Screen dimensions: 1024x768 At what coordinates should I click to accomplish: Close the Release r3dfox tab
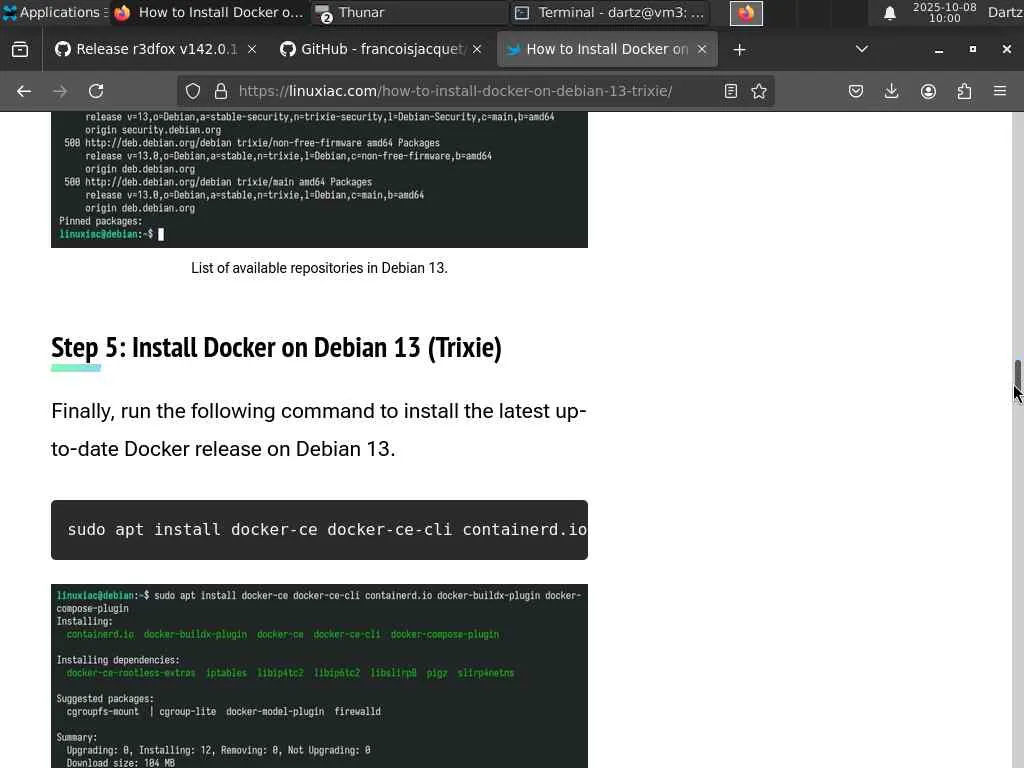click(x=252, y=49)
